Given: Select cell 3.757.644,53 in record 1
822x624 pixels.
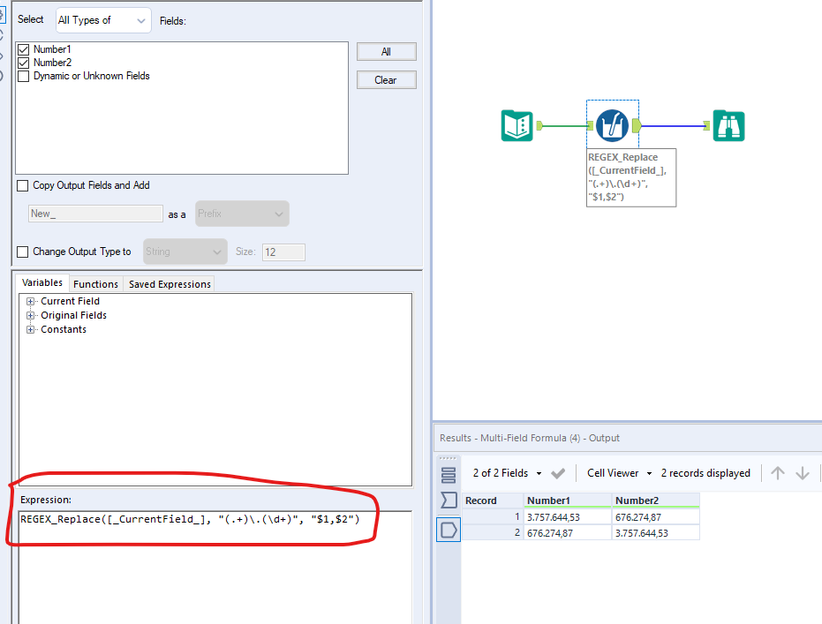Looking at the screenshot, I should point(568,517).
